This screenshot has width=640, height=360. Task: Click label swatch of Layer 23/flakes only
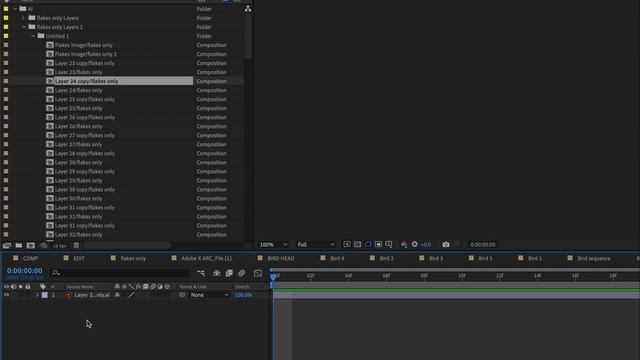click(6, 72)
